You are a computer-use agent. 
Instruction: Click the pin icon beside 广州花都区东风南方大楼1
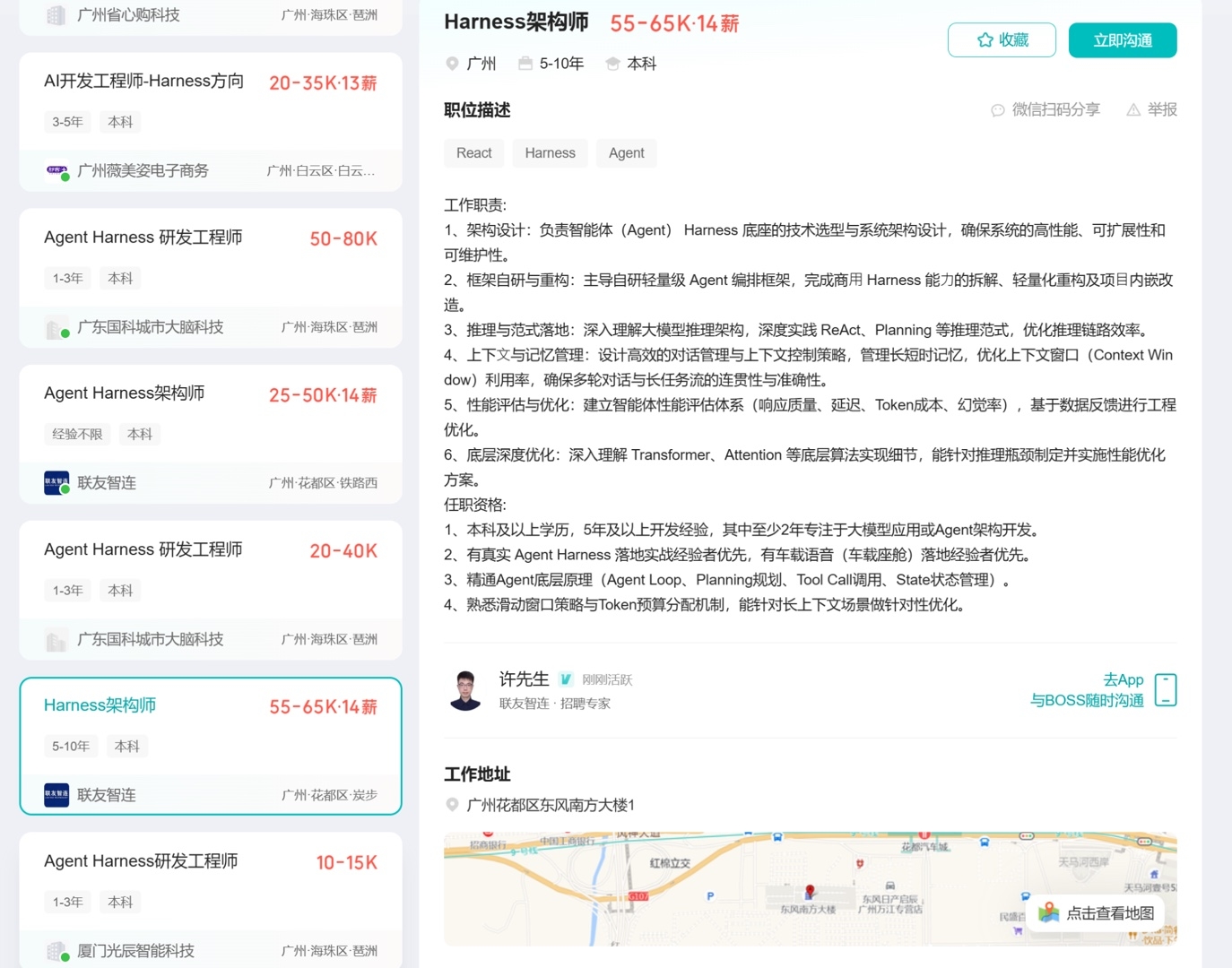(453, 805)
